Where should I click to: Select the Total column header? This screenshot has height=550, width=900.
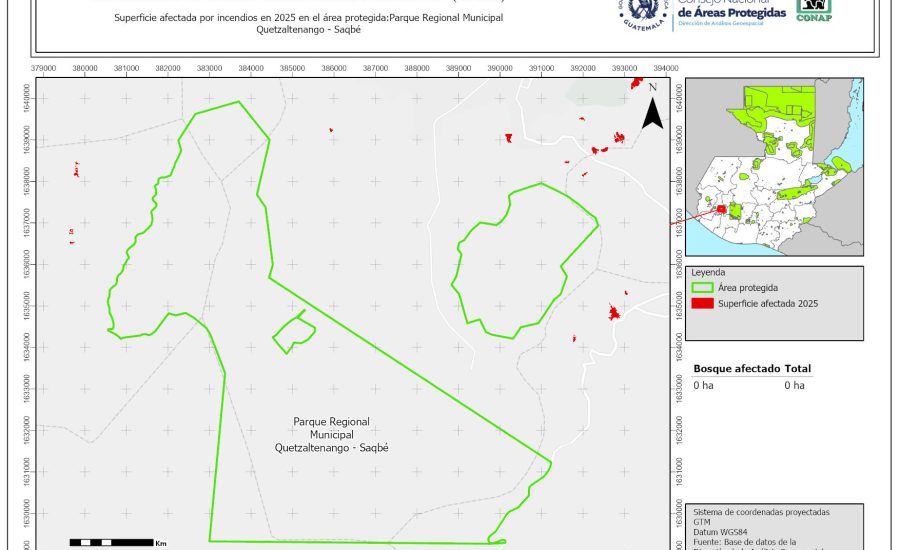point(798,369)
